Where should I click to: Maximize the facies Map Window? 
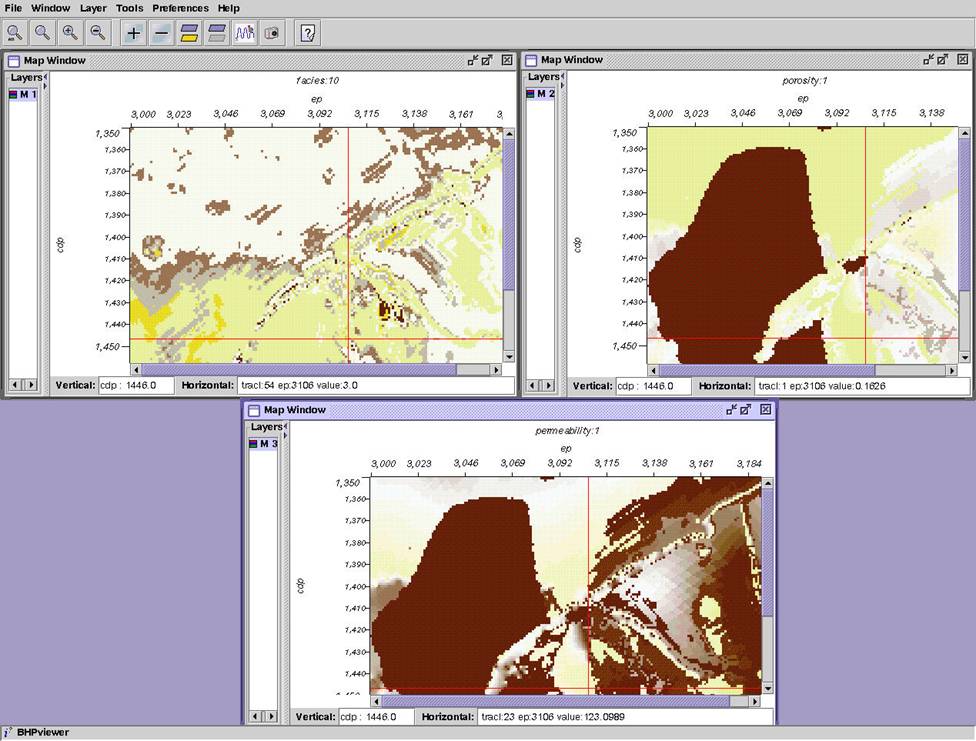click(x=487, y=60)
